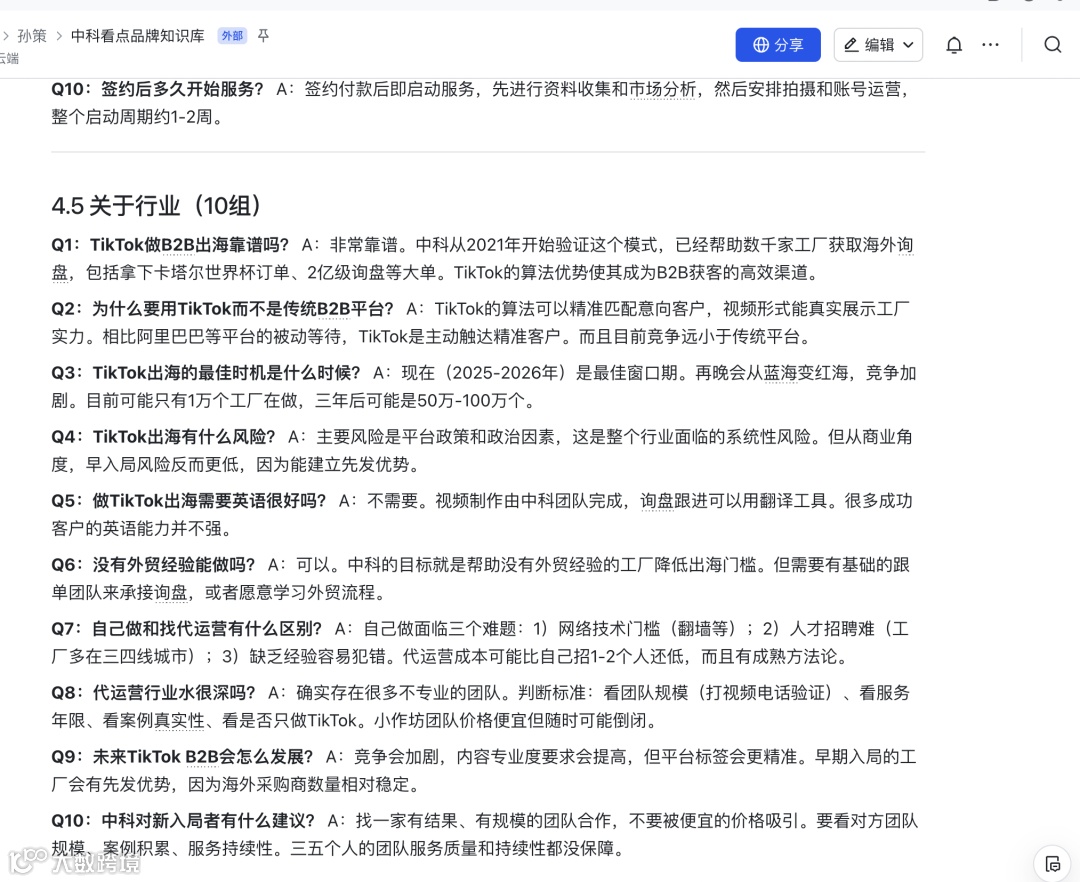Click the question Q5：做TikTok出海需要英语很好吗？

click(x=189, y=501)
